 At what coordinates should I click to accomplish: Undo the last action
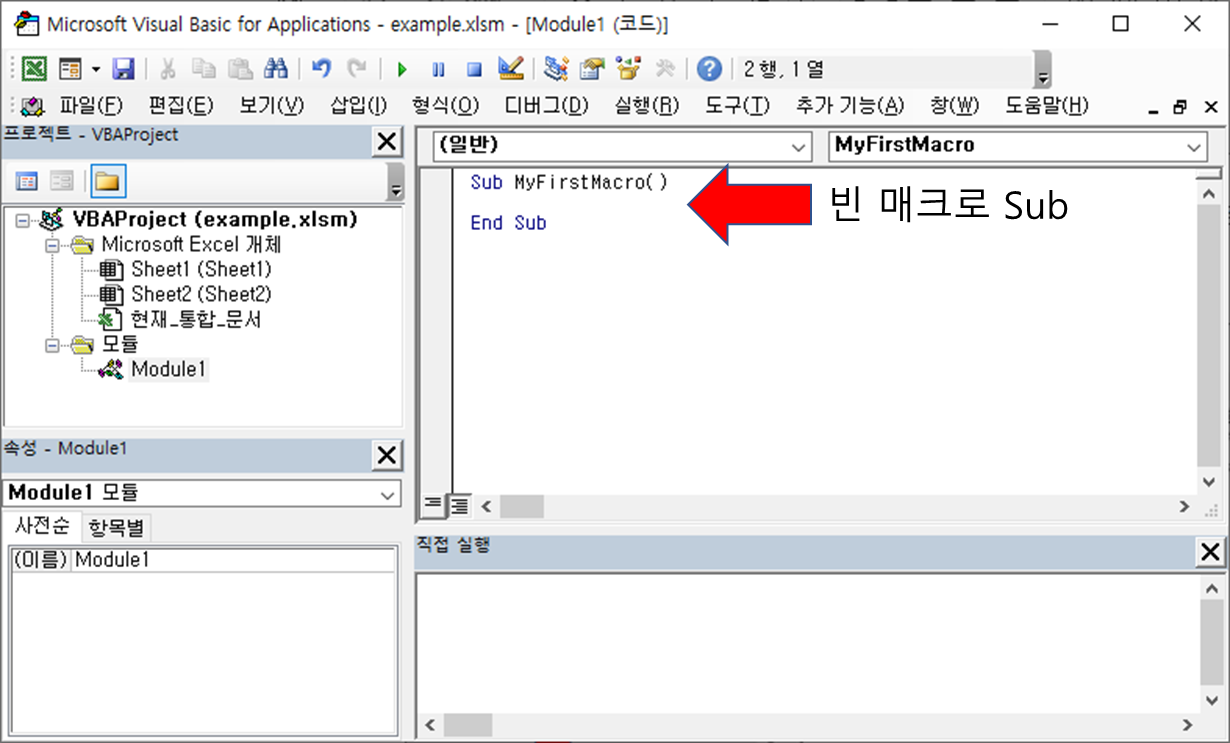tap(321, 69)
